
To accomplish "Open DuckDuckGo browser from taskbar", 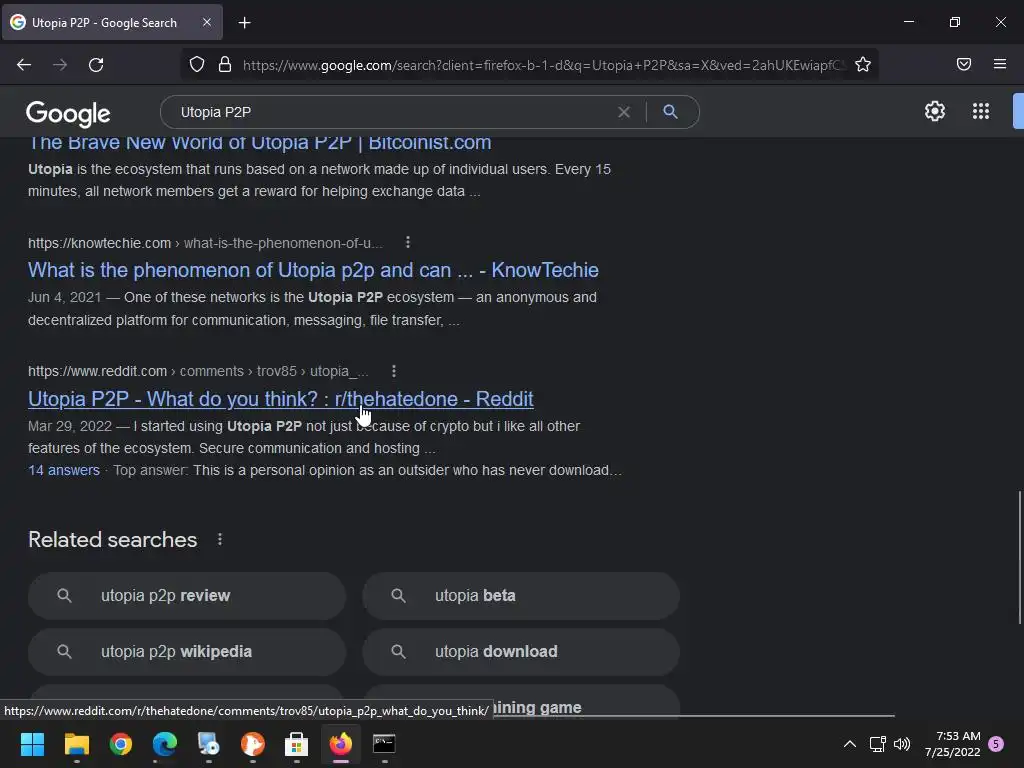I will [253, 744].
